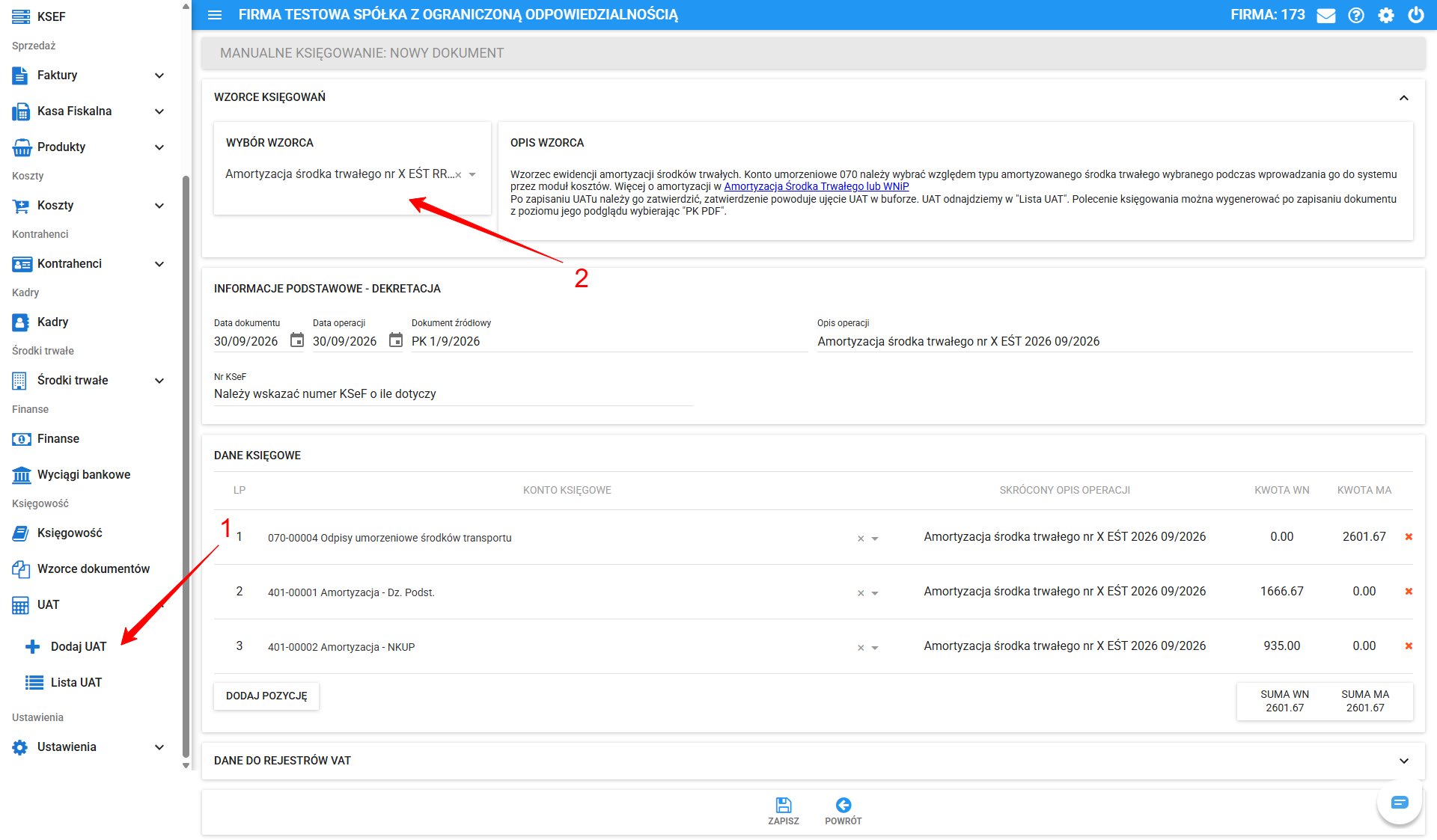Open the Księgowość menu item

click(x=70, y=533)
